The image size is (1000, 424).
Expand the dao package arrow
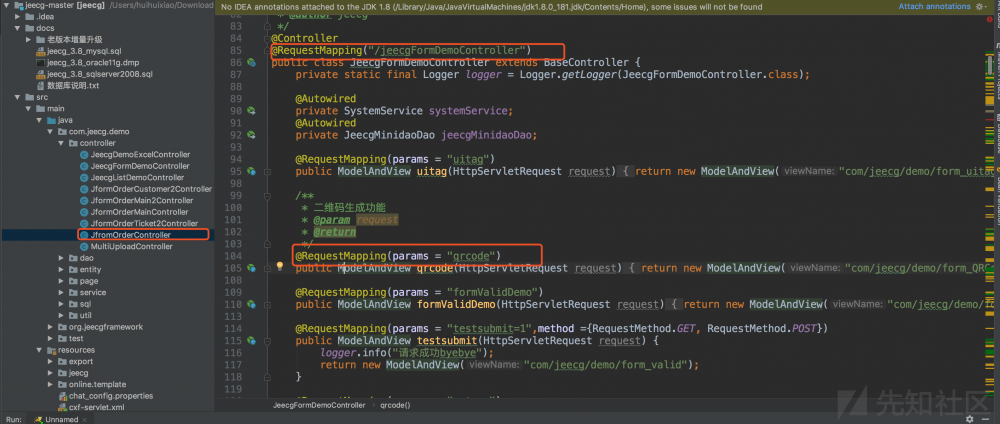tap(61, 258)
